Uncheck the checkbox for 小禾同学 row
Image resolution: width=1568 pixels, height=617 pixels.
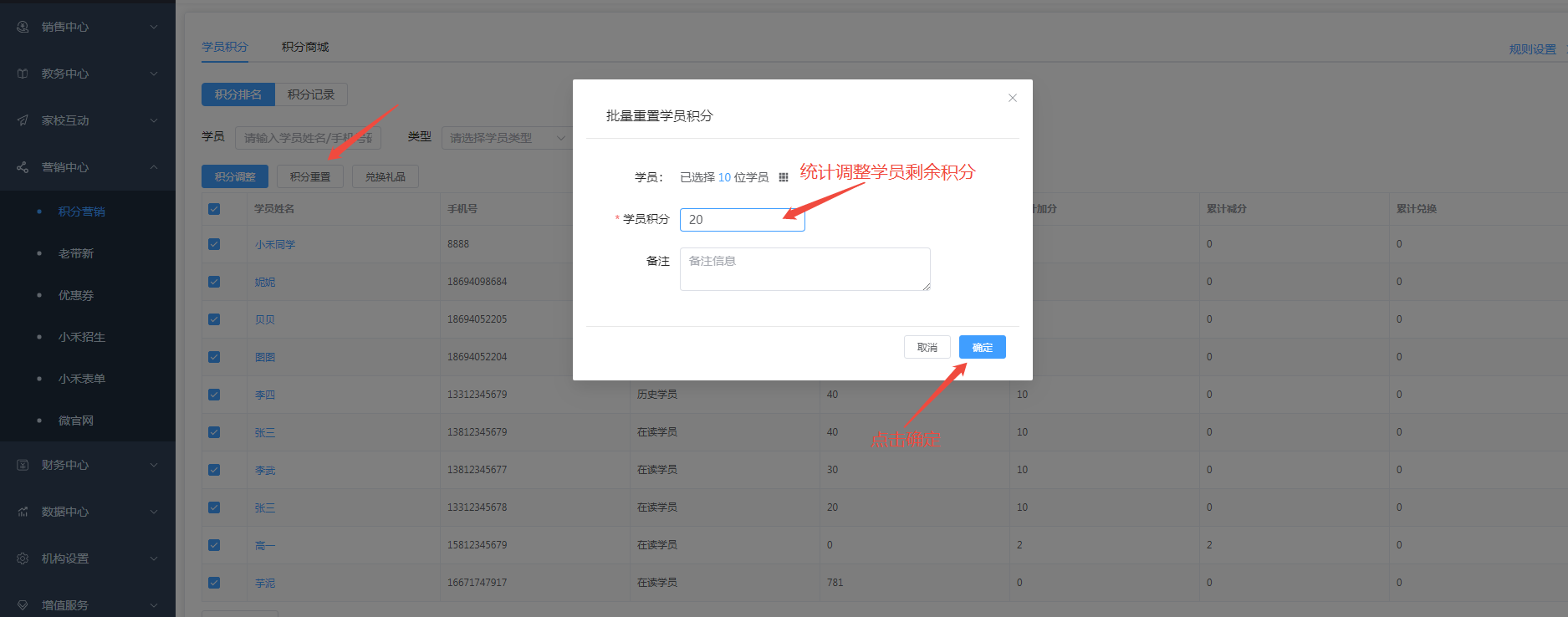pyautogui.click(x=214, y=244)
